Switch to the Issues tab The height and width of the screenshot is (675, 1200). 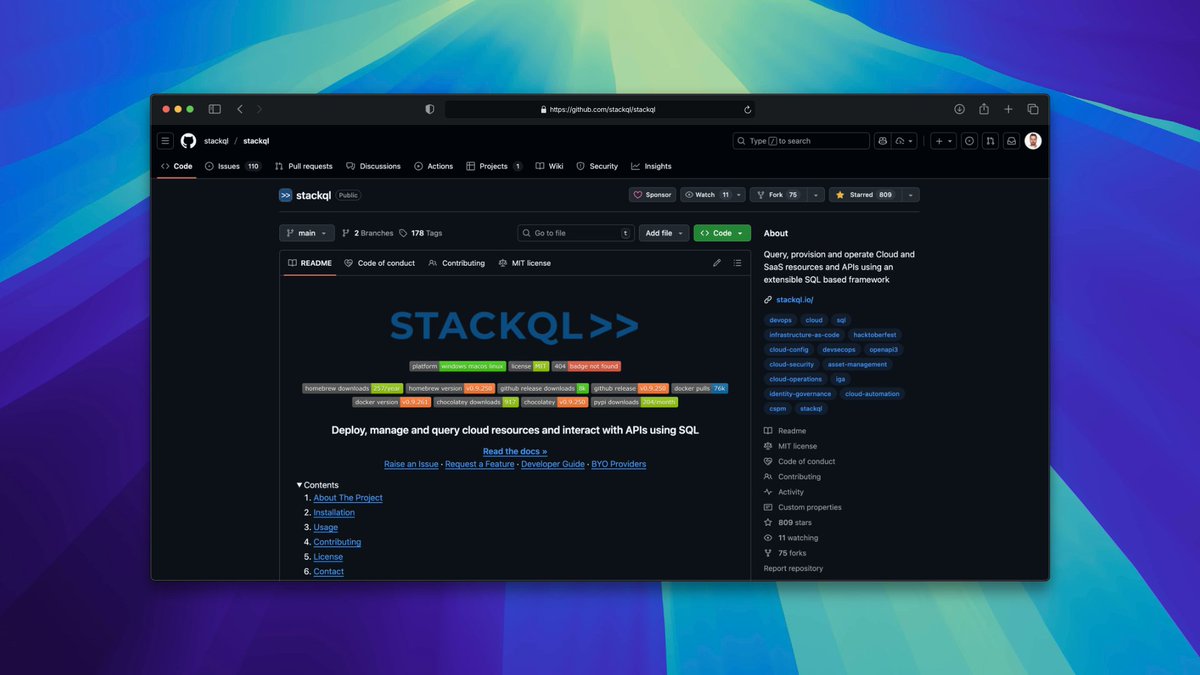click(232, 166)
